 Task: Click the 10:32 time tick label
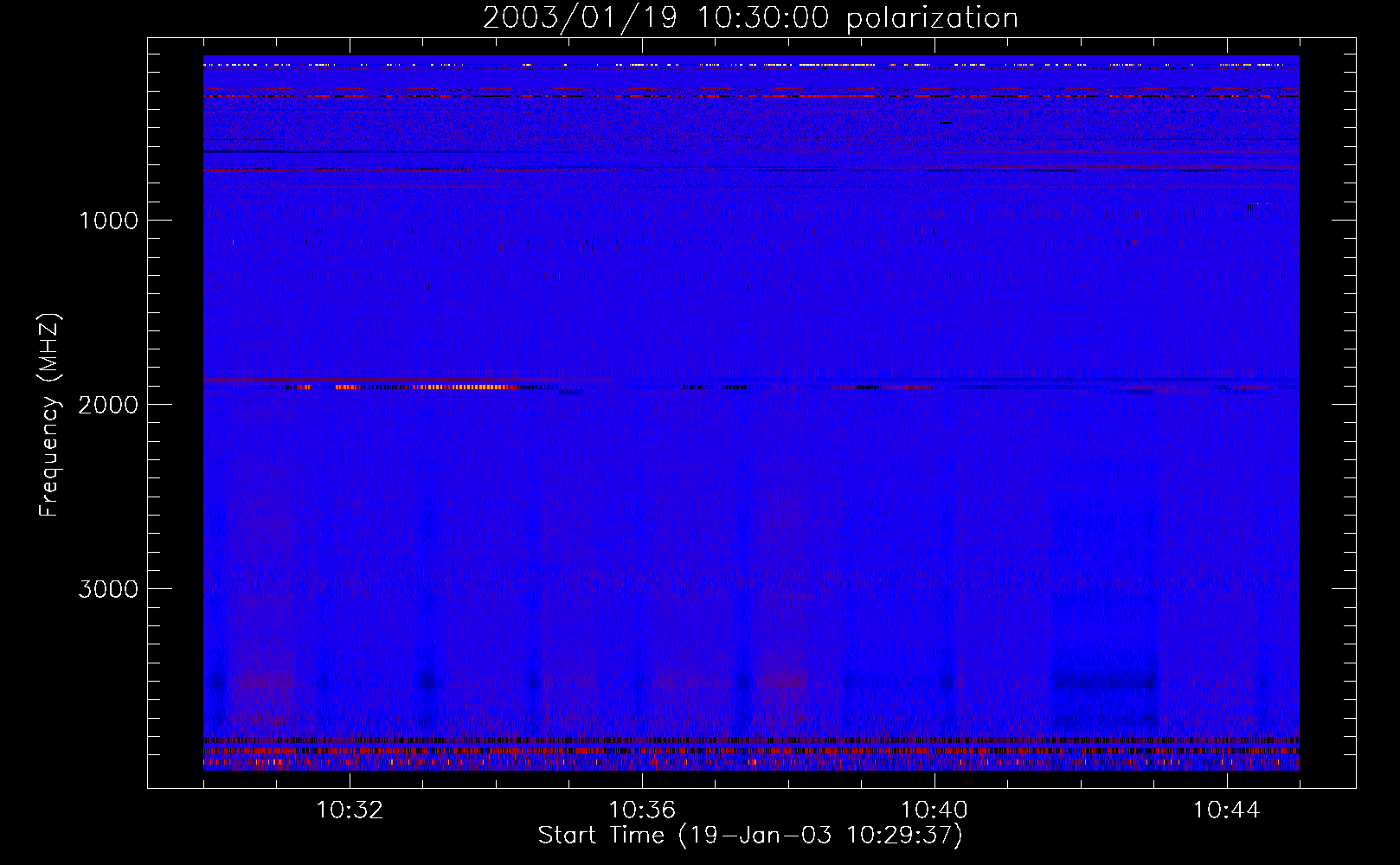350,811
